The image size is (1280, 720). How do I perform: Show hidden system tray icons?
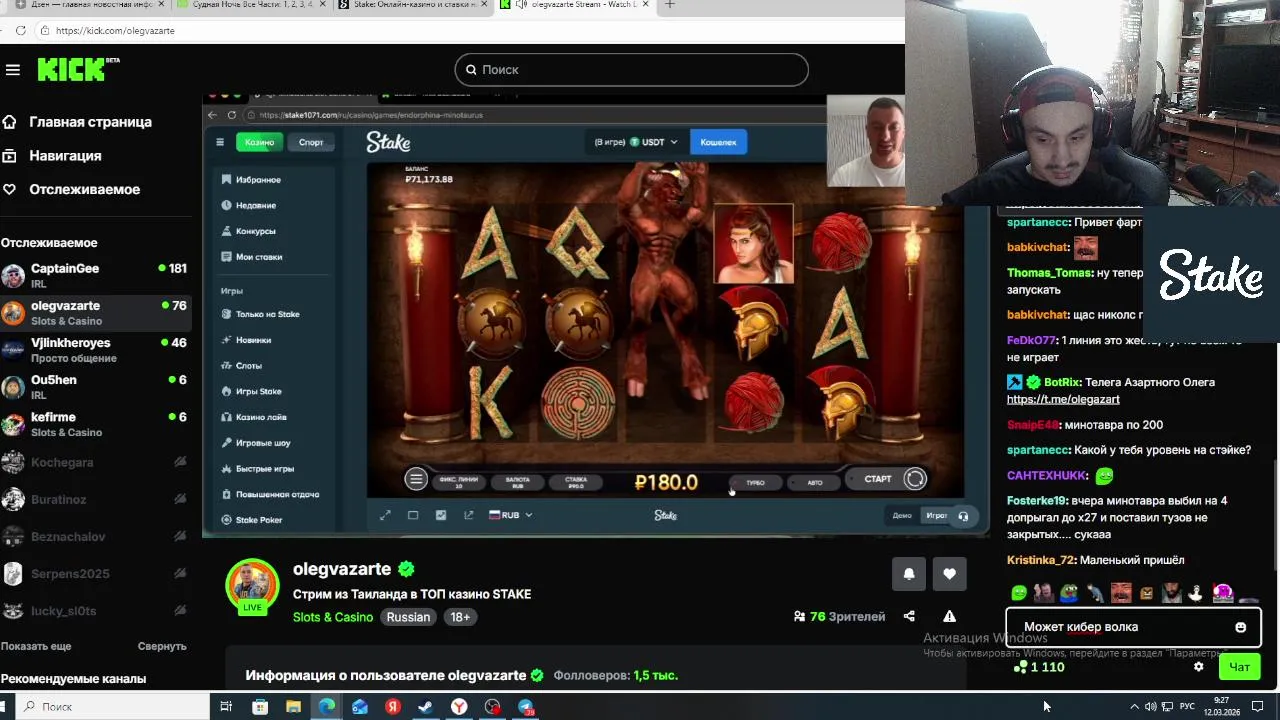[x=1134, y=706]
